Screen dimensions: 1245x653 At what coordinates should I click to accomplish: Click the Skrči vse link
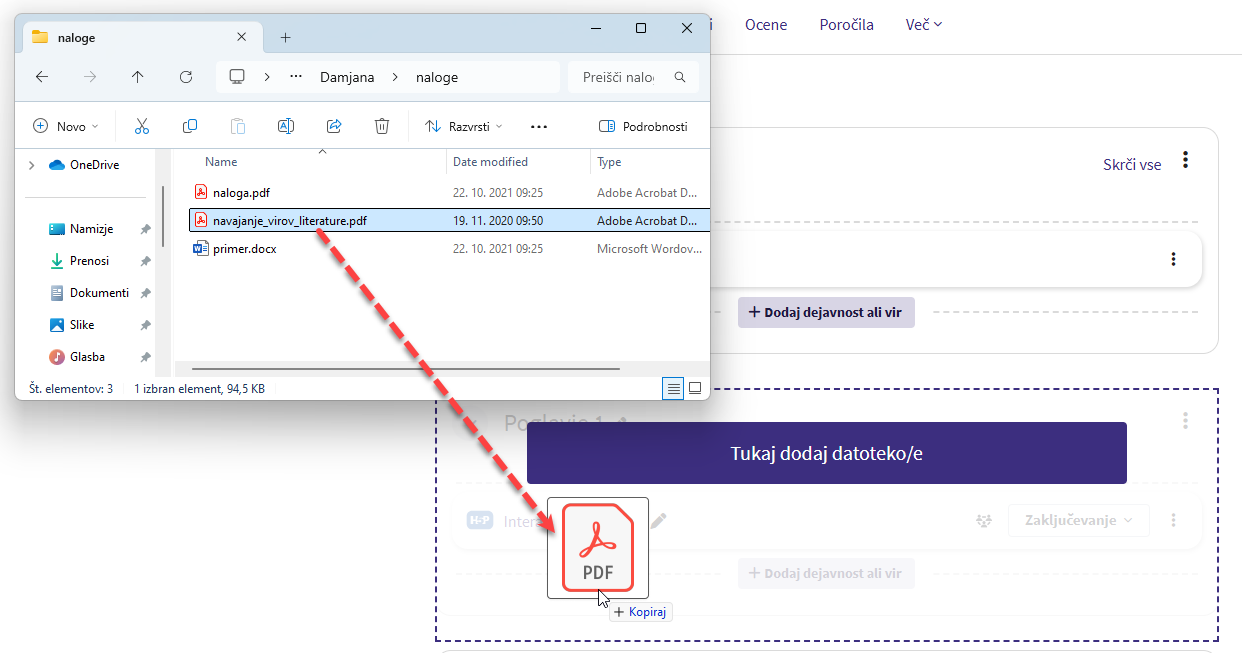[x=1131, y=165]
